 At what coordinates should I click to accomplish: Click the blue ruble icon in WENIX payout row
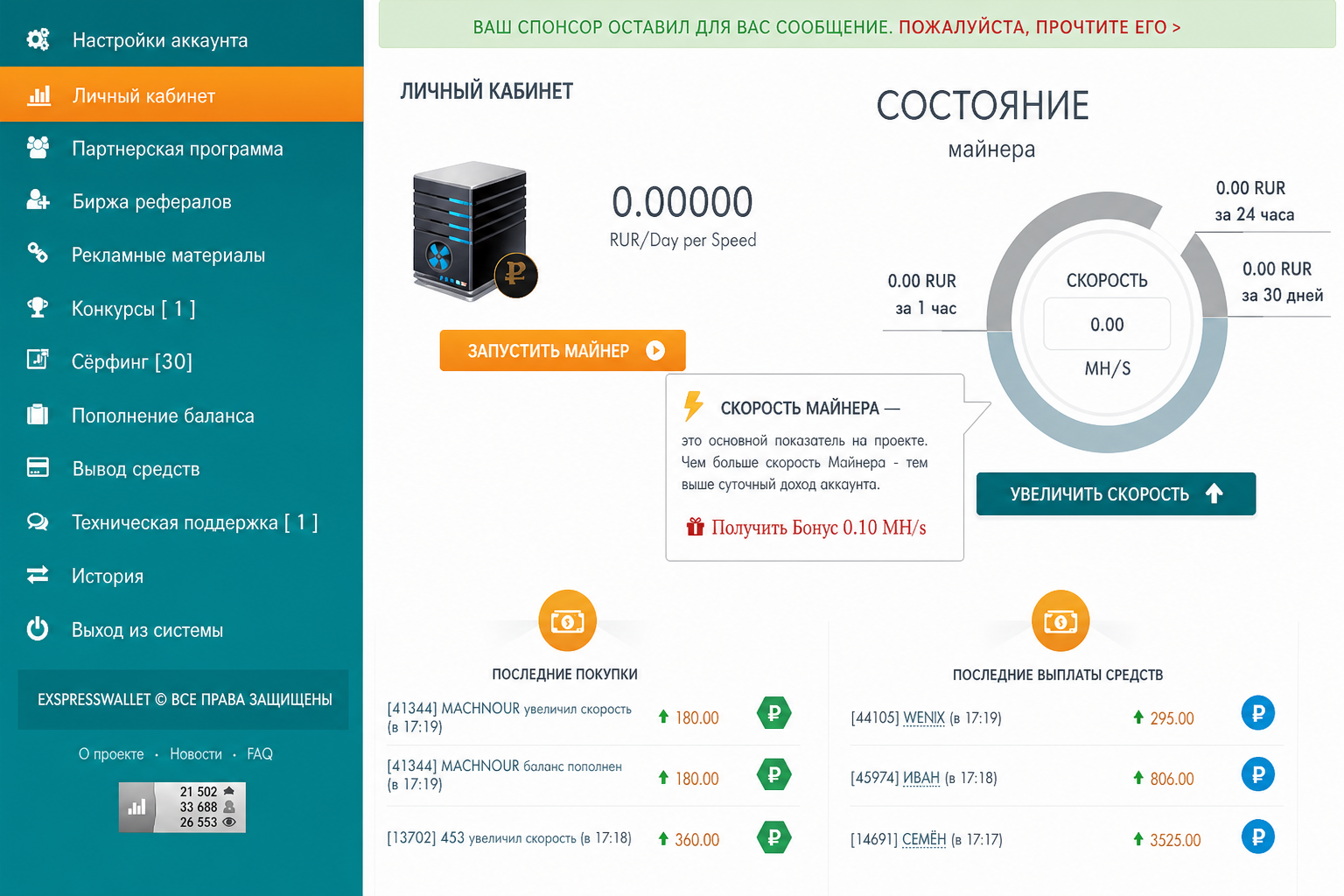pos(1258,713)
